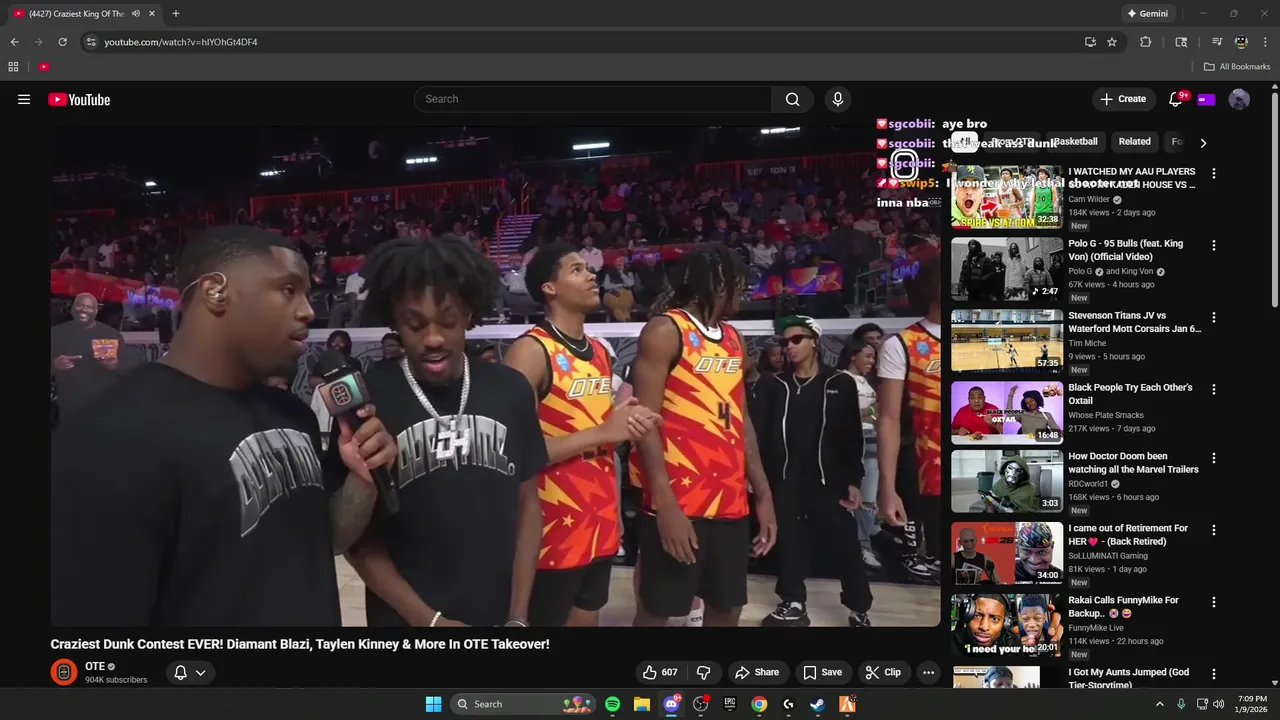The height and width of the screenshot is (720, 1280).
Task: Open Polo G 95 Bulls thumbnail
Action: pyautogui.click(x=1007, y=269)
